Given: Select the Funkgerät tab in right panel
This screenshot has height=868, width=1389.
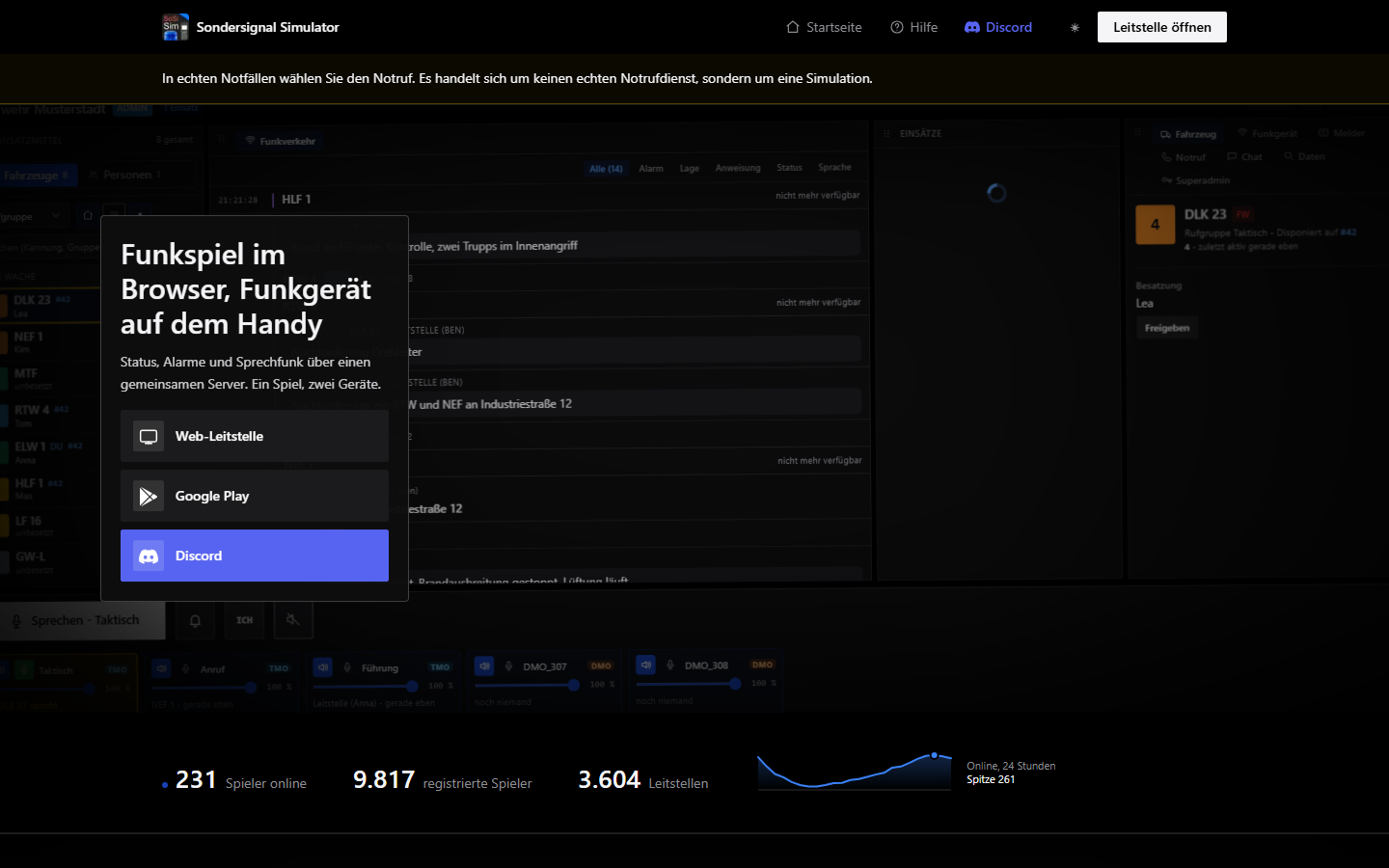Looking at the screenshot, I should tap(1267, 133).
